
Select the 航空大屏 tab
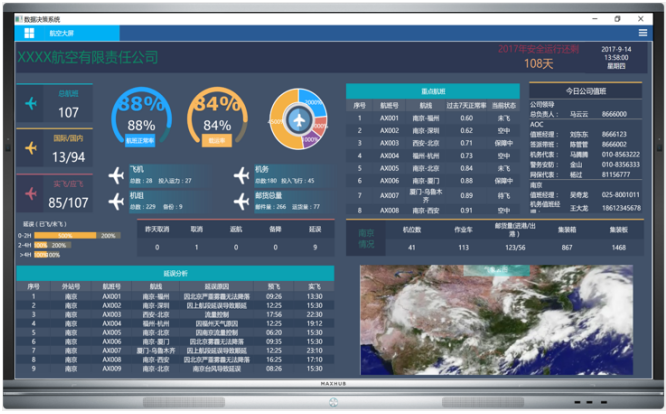point(62,32)
